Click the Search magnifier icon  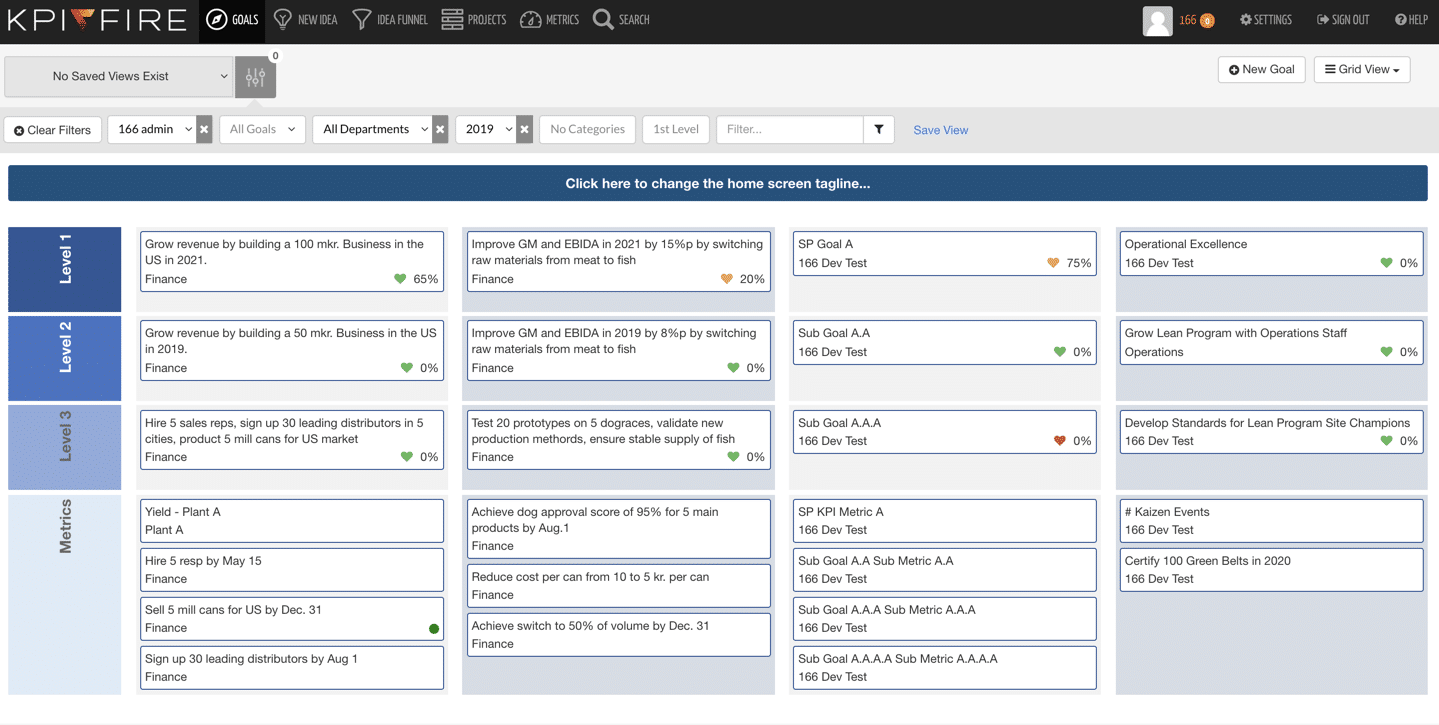603,20
